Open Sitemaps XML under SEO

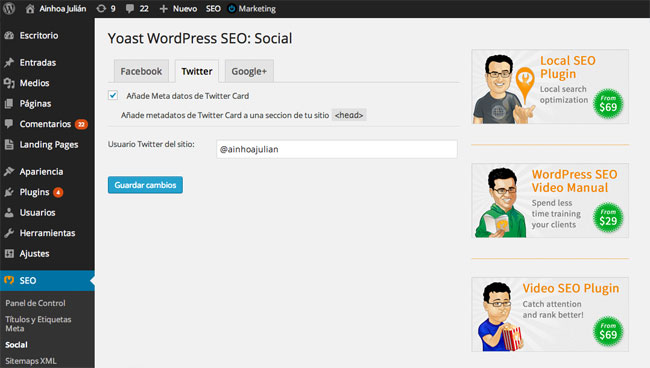[31, 361]
